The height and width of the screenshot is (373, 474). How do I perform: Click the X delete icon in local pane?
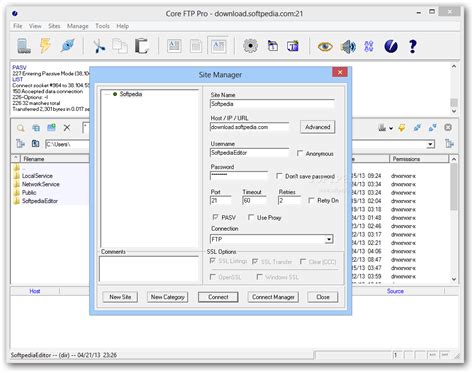click(67, 128)
